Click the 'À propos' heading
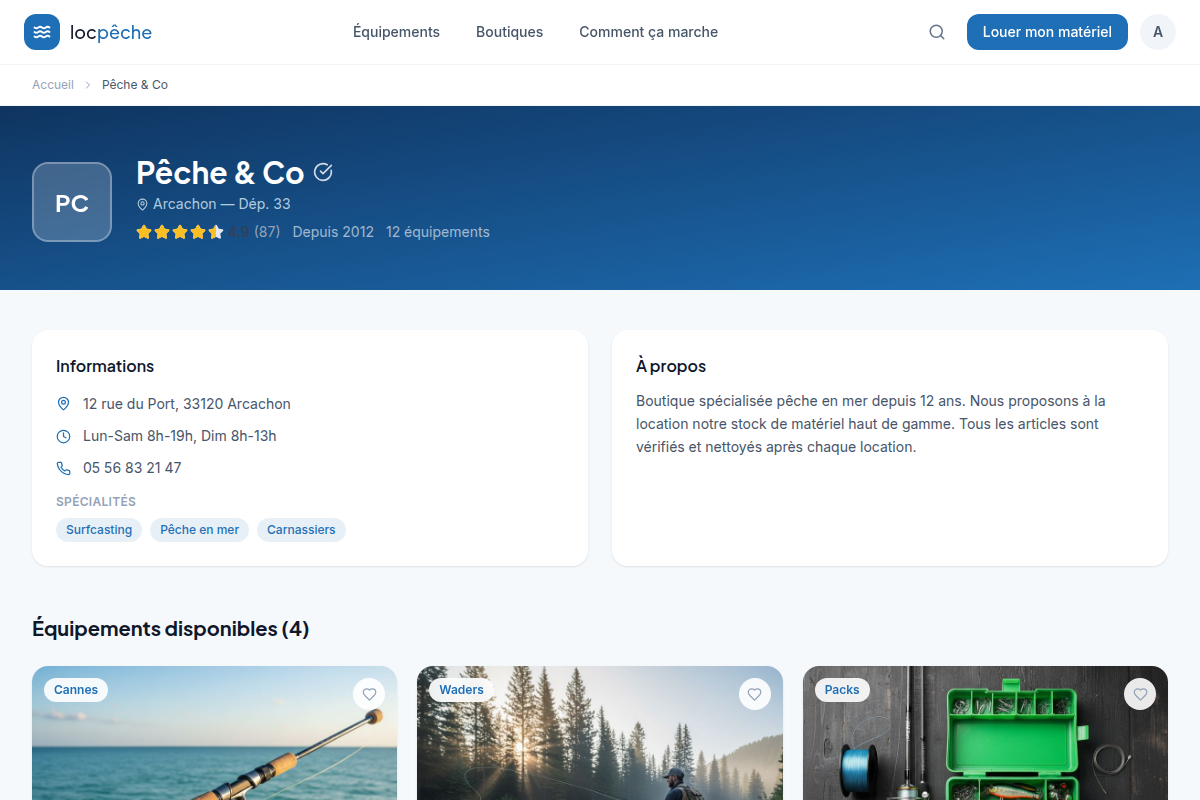This screenshot has height=800, width=1200. coord(671,366)
